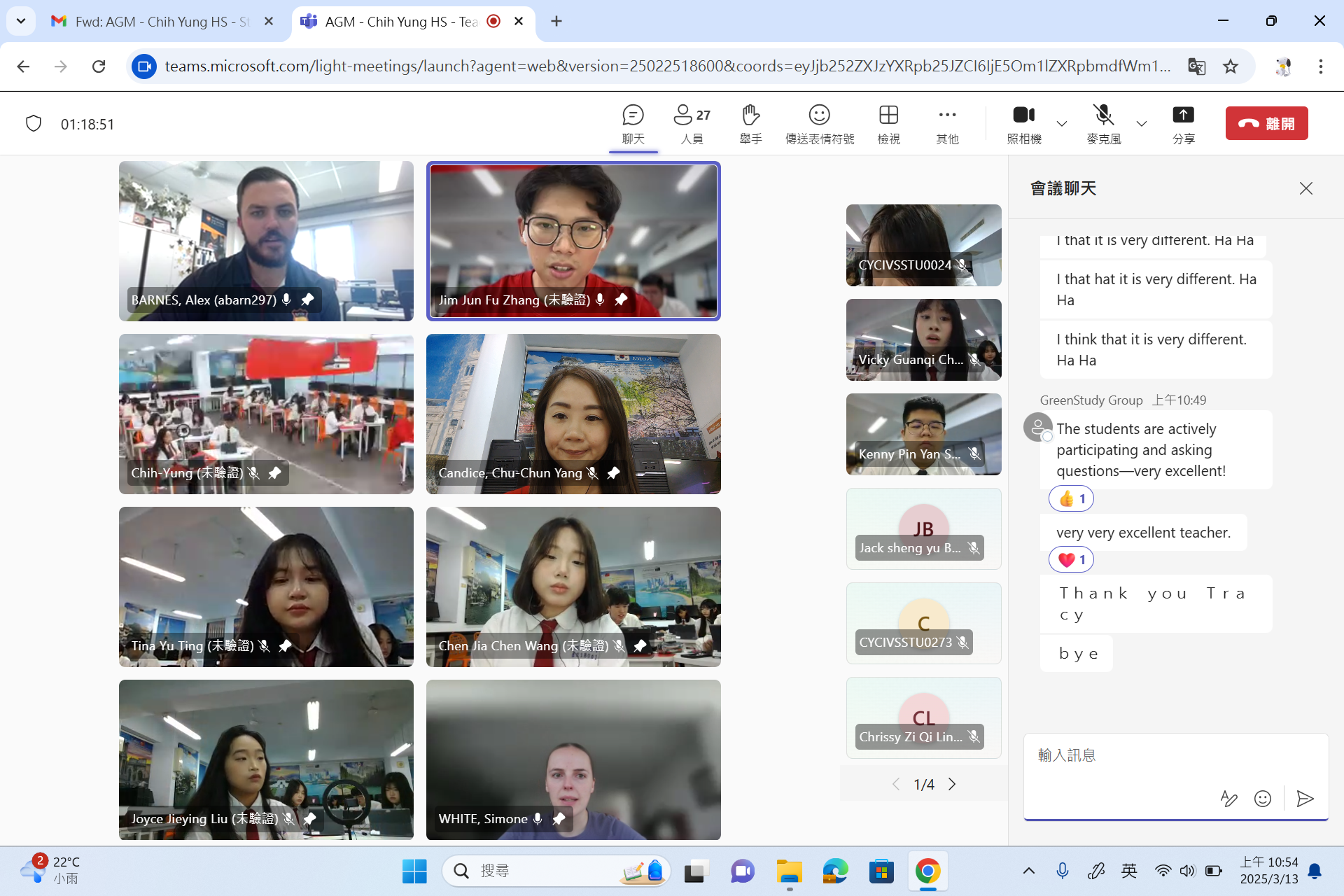The image size is (1344, 896).
Task: Raise your hand in the meeting
Action: [750, 124]
